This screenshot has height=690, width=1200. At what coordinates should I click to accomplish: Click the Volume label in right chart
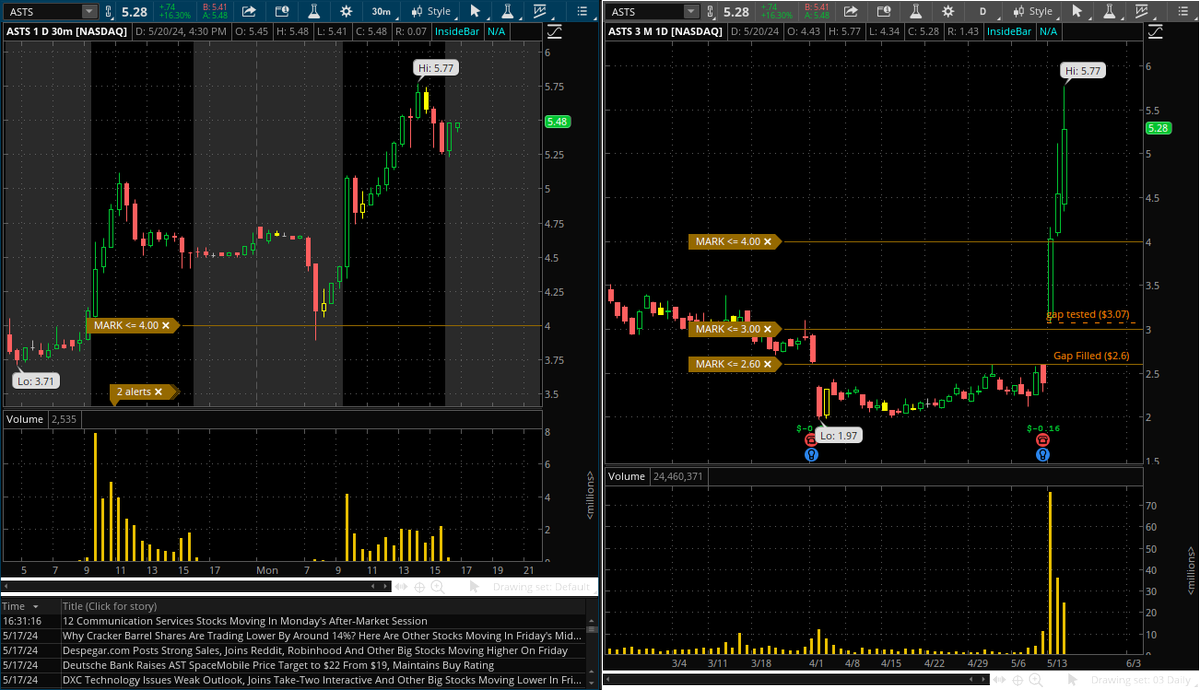click(x=627, y=477)
